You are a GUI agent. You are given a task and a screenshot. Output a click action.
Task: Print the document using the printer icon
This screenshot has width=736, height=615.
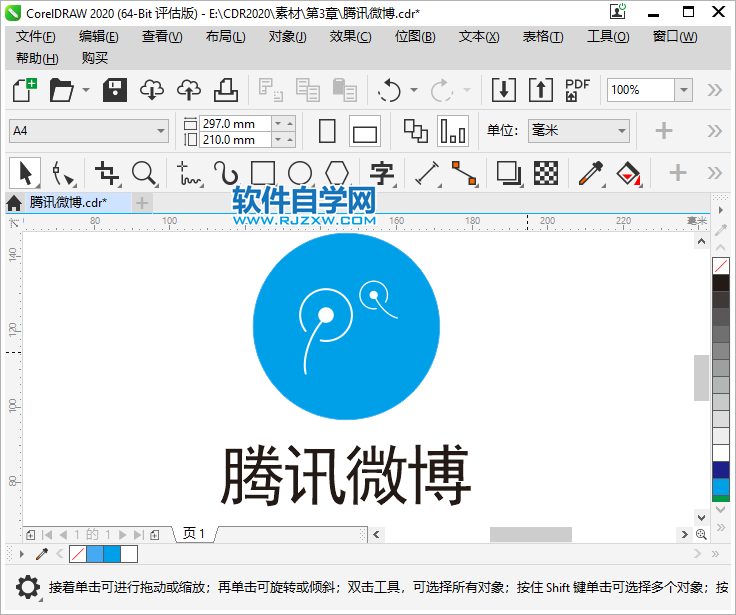click(x=226, y=90)
